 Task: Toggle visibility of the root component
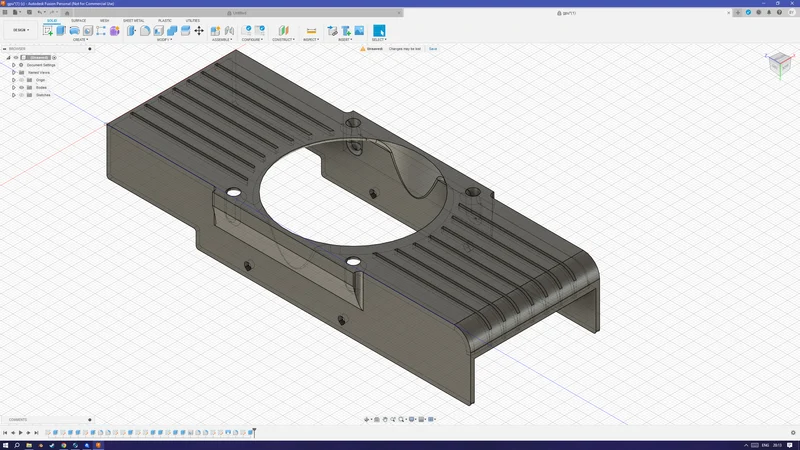16,58
